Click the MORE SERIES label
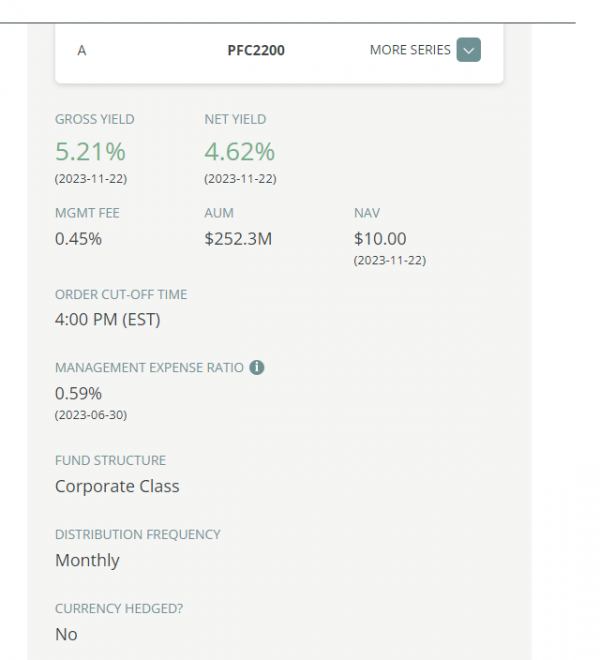 tap(410, 50)
